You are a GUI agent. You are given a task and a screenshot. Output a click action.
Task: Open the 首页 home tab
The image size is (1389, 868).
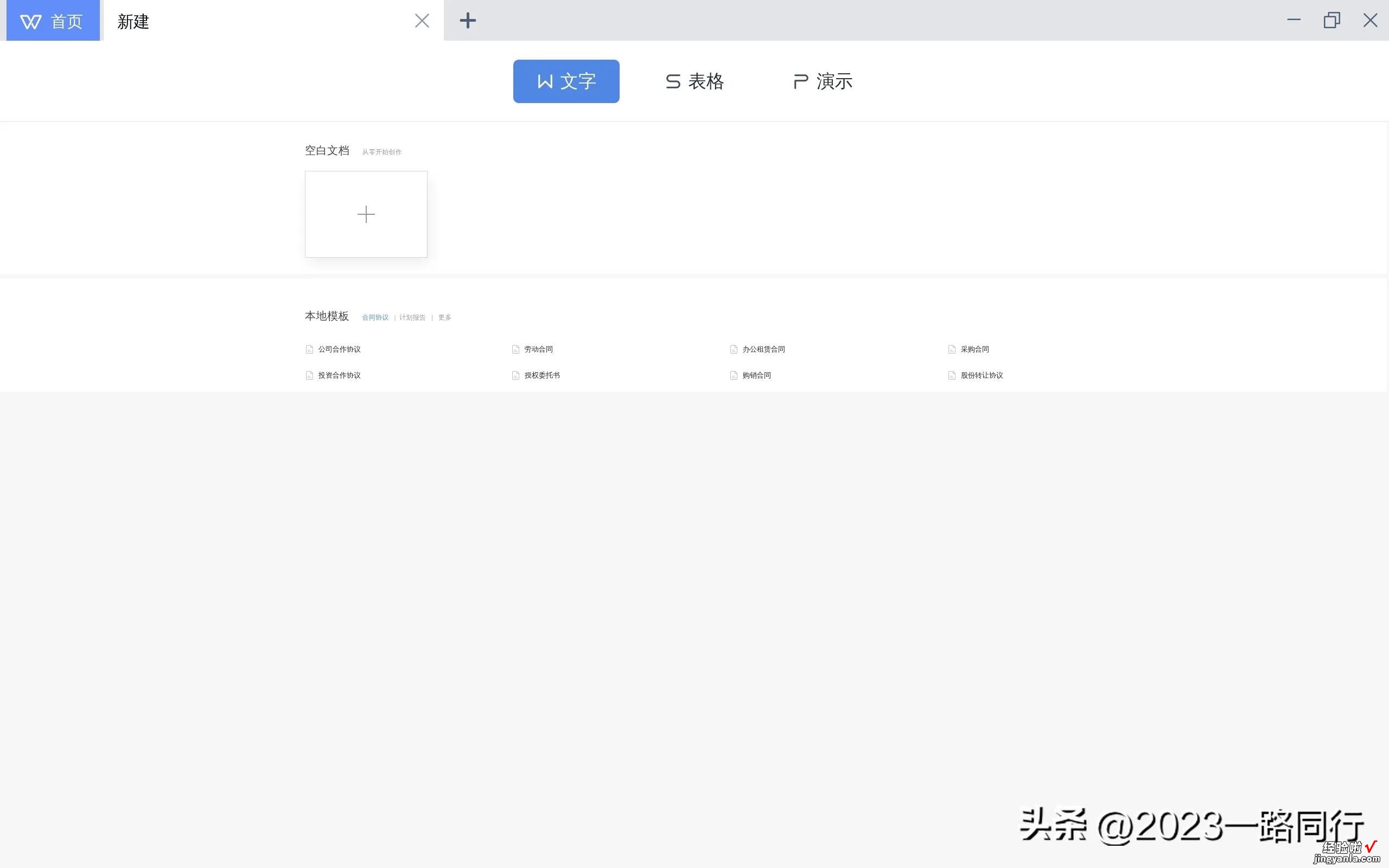(53, 21)
